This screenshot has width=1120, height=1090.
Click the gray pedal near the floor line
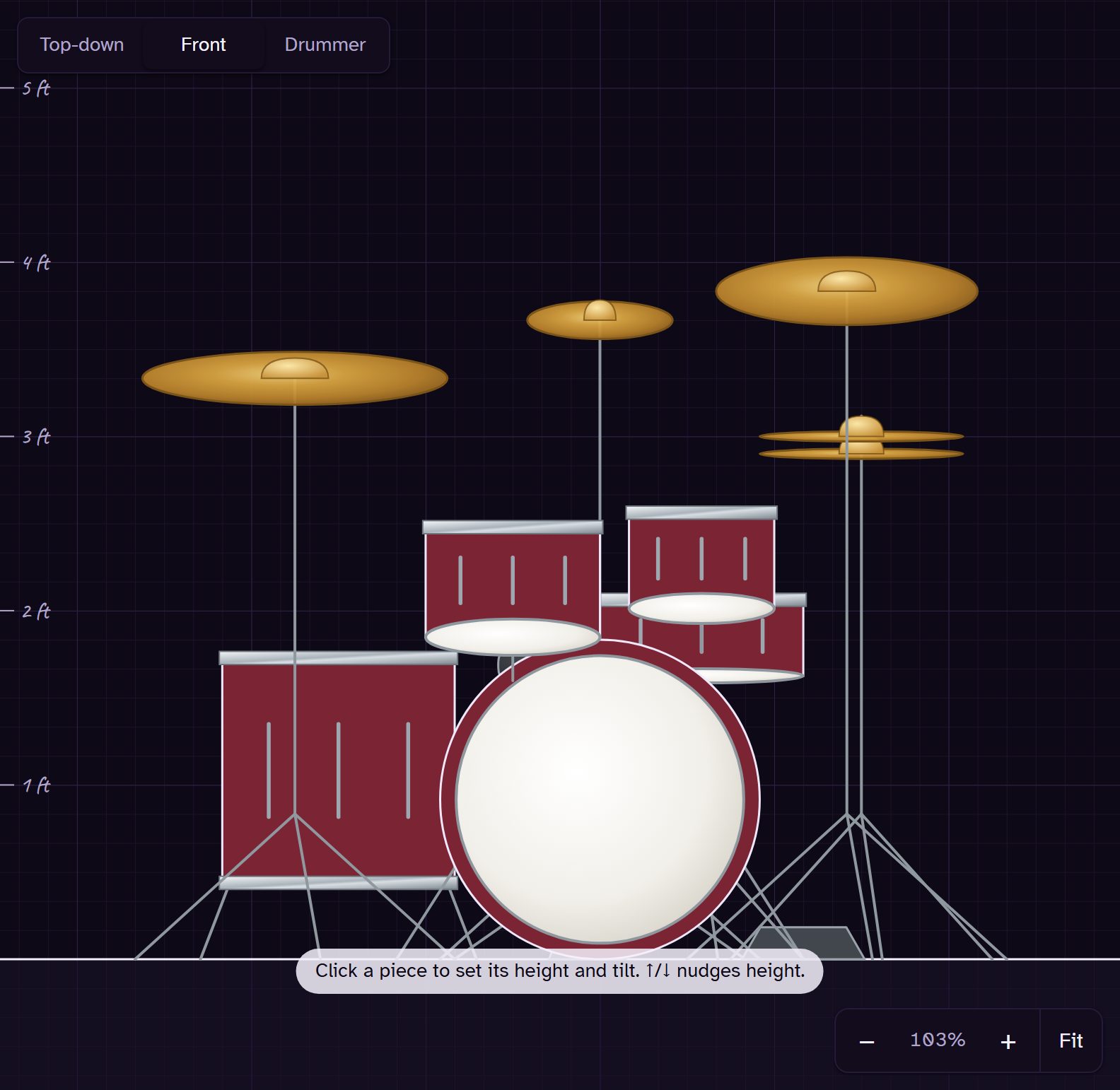[806, 943]
